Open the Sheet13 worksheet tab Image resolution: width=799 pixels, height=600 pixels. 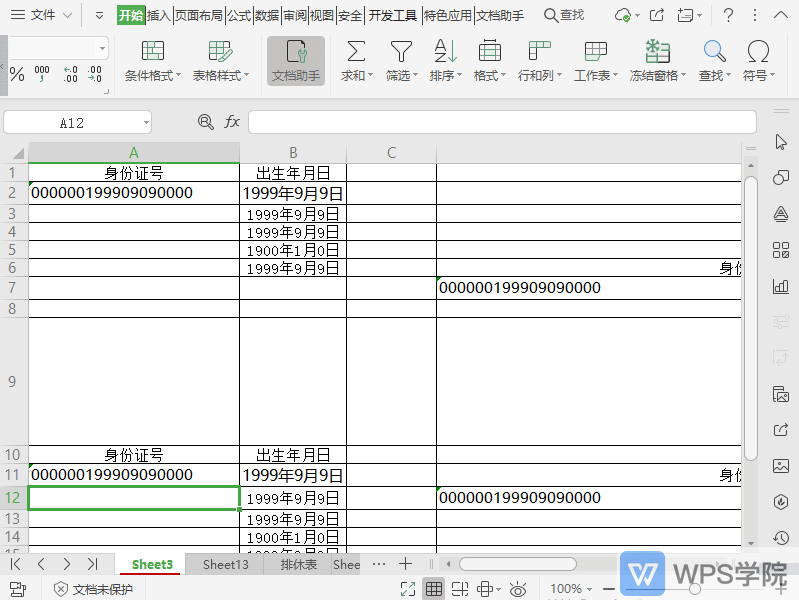click(x=225, y=564)
